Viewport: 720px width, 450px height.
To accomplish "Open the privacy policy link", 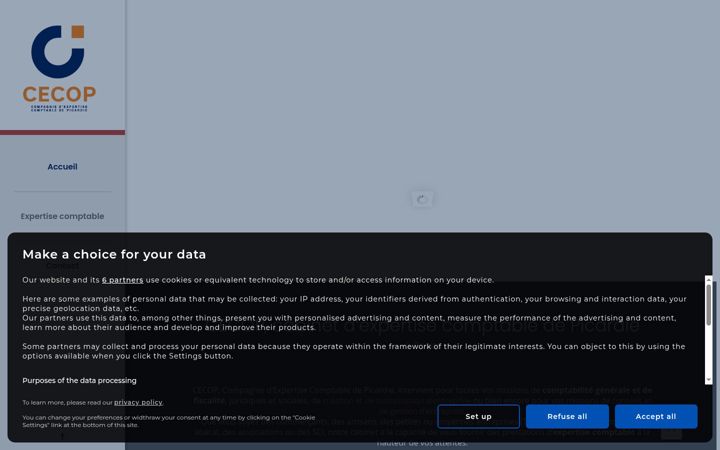I will (x=138, y=403).
